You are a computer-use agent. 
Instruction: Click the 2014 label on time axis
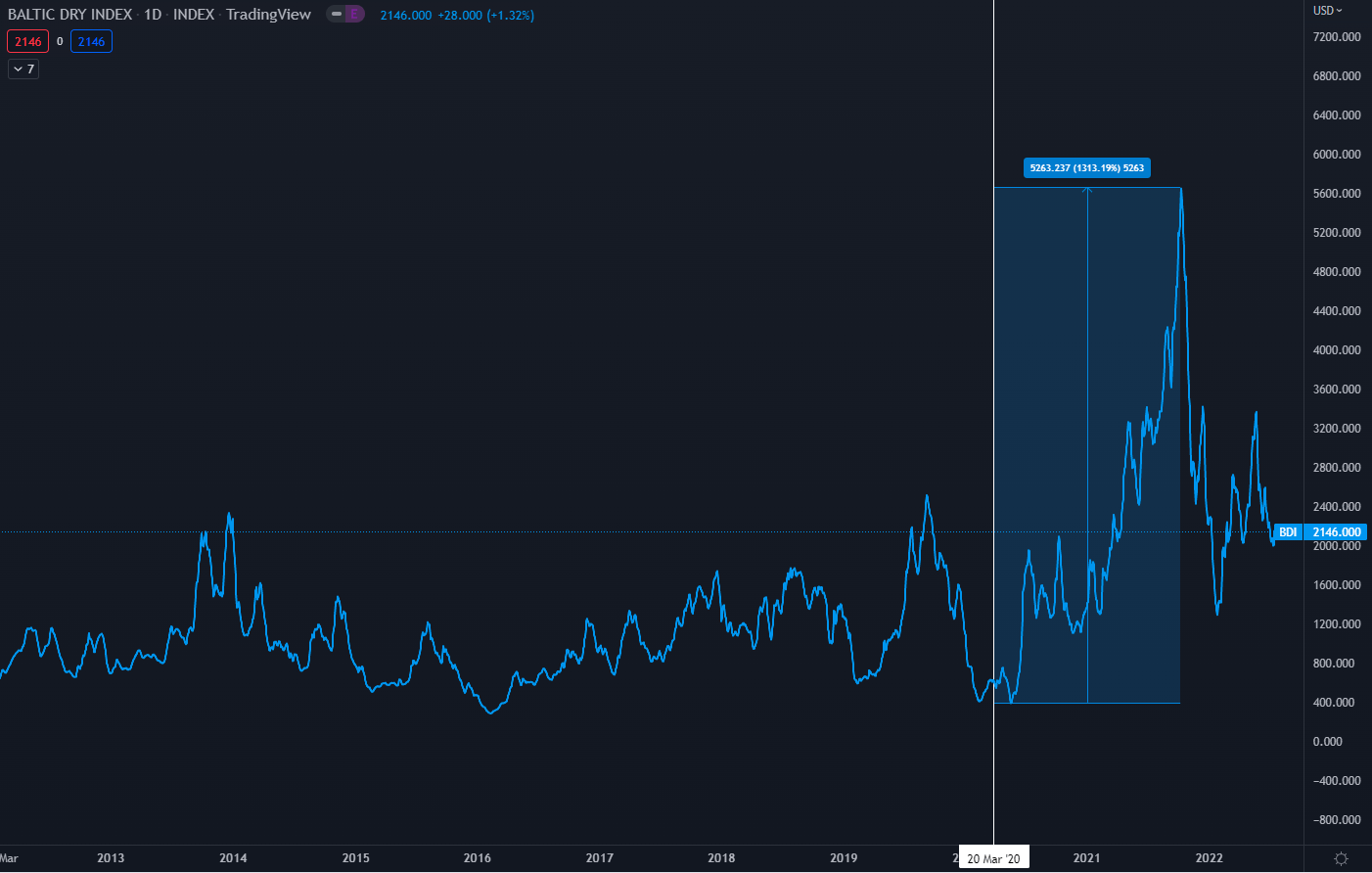click(233, 858)
